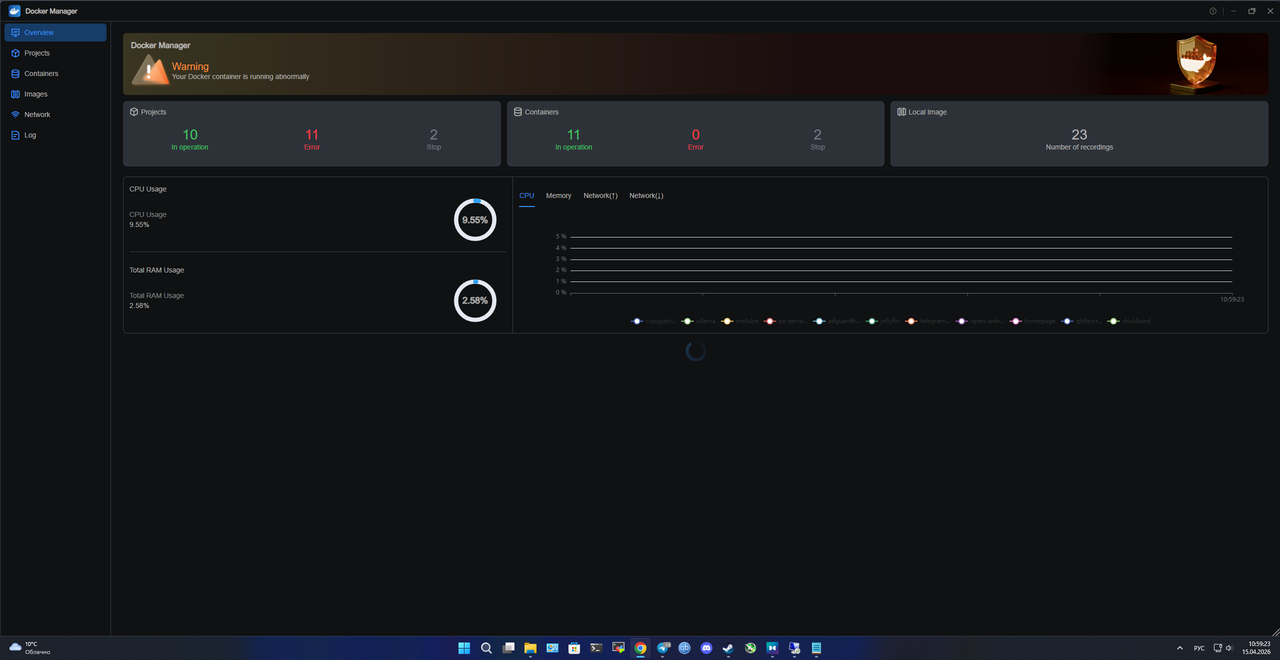Open Steam from the taskbar
This screenshot has height=660, width=1280.
coord(728,648)
